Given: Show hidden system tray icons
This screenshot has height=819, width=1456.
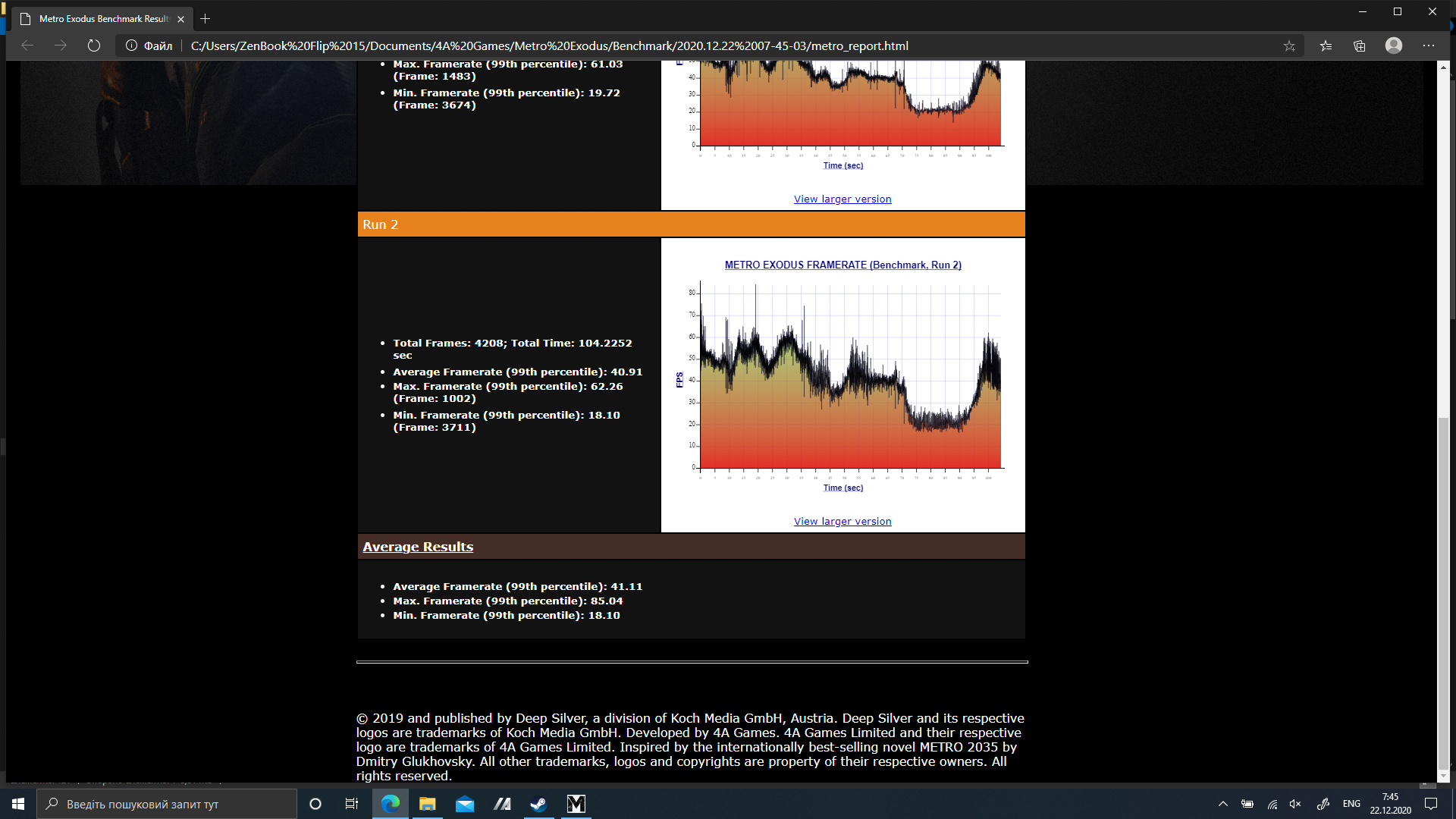Looking at the screenshot, I should [1222, 804].
